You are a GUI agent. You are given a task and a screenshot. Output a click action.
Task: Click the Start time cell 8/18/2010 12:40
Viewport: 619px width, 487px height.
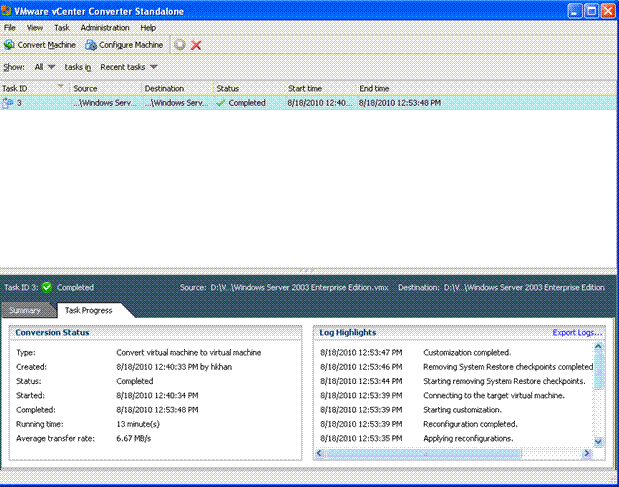pyautogui.click(x=319, y=103)
